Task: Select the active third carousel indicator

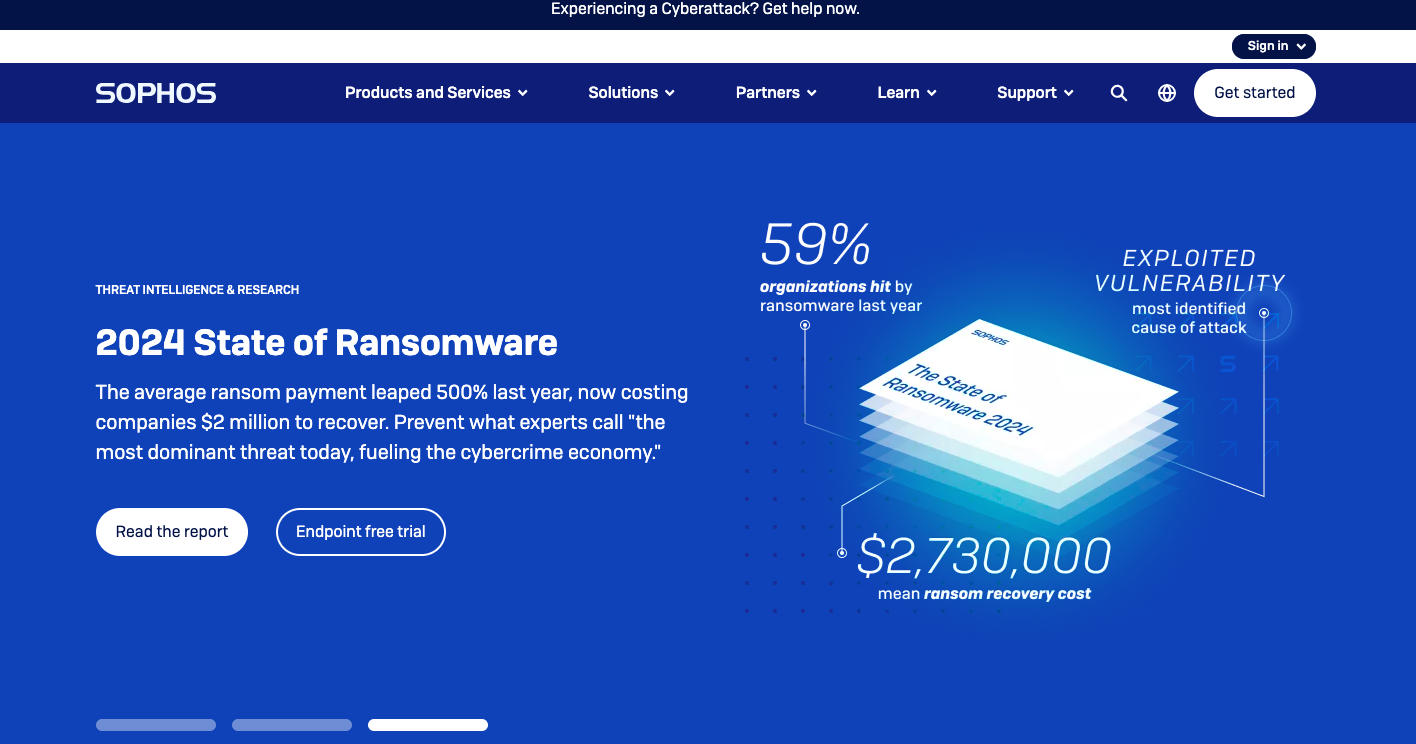Action: coord(428,724)
